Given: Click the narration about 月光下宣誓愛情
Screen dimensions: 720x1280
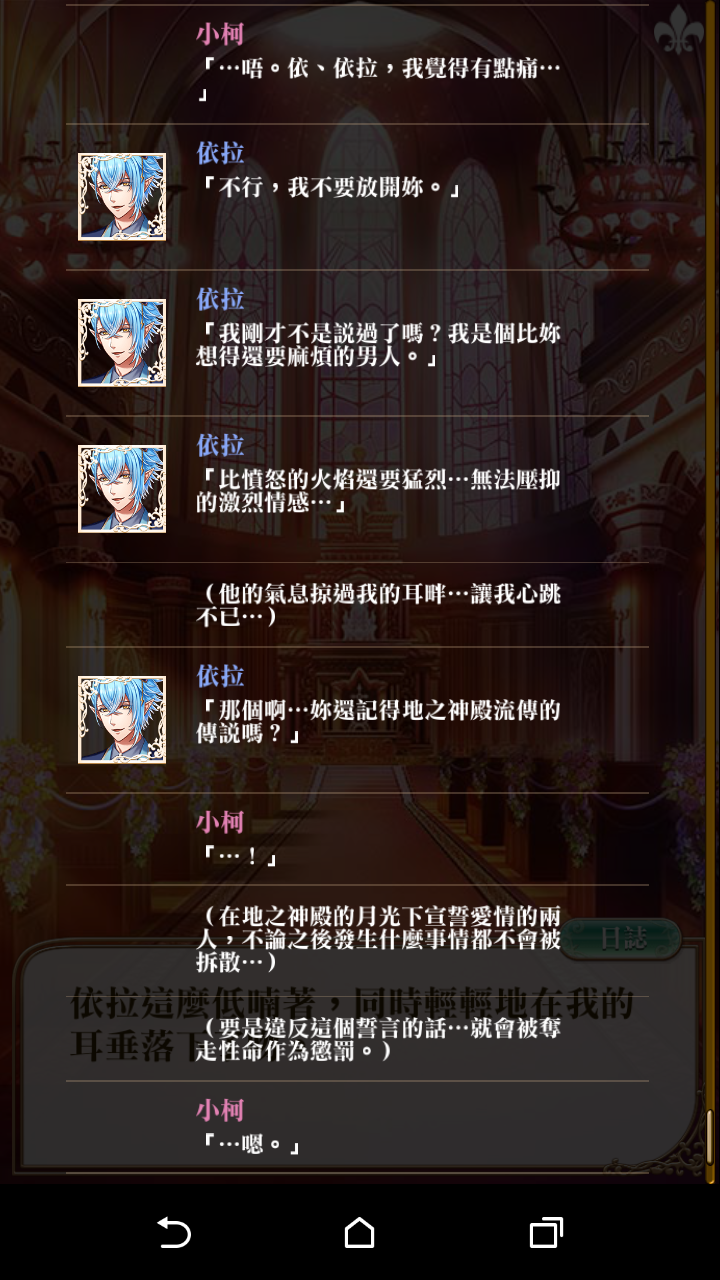Looking at the screenshot, I should click(x=380, y=939).
